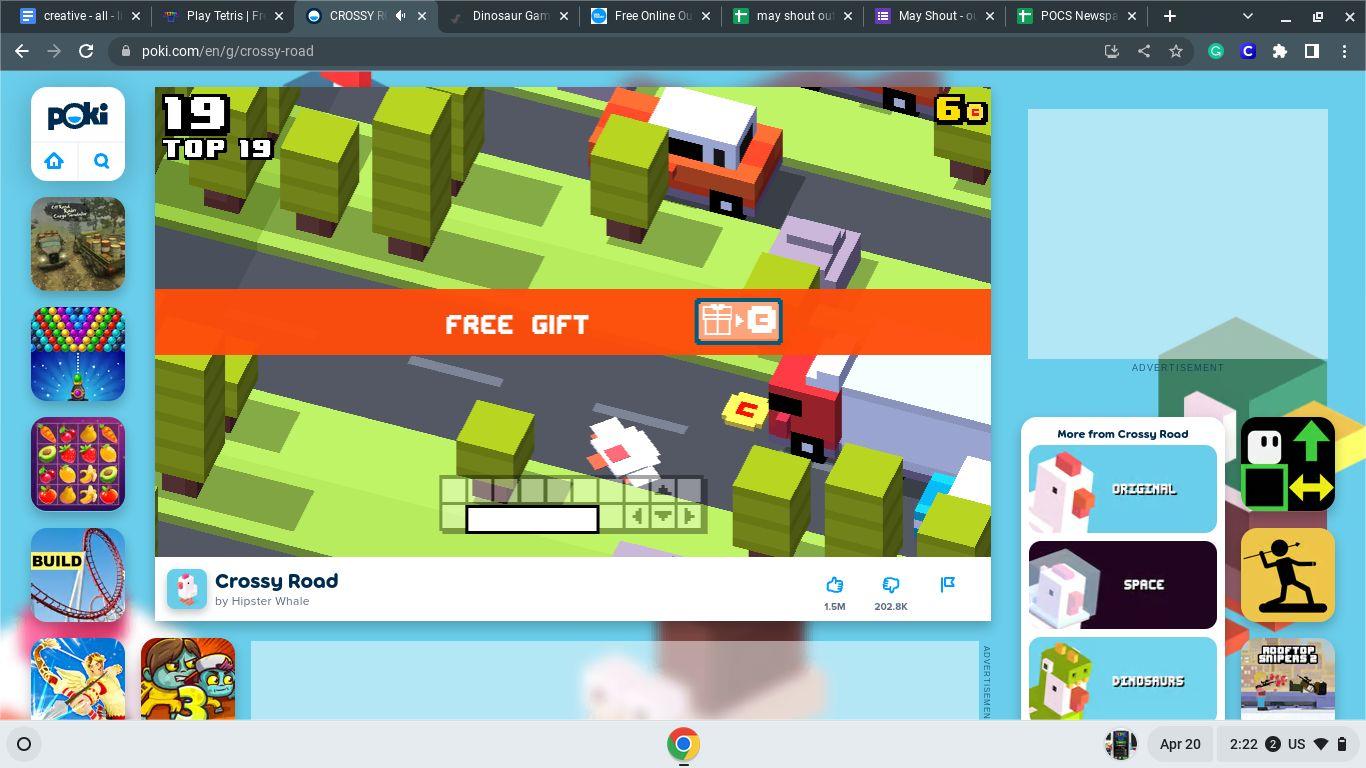Open the Poki search icon
This screenshot has width=1366, height=768.
point(102,161)
